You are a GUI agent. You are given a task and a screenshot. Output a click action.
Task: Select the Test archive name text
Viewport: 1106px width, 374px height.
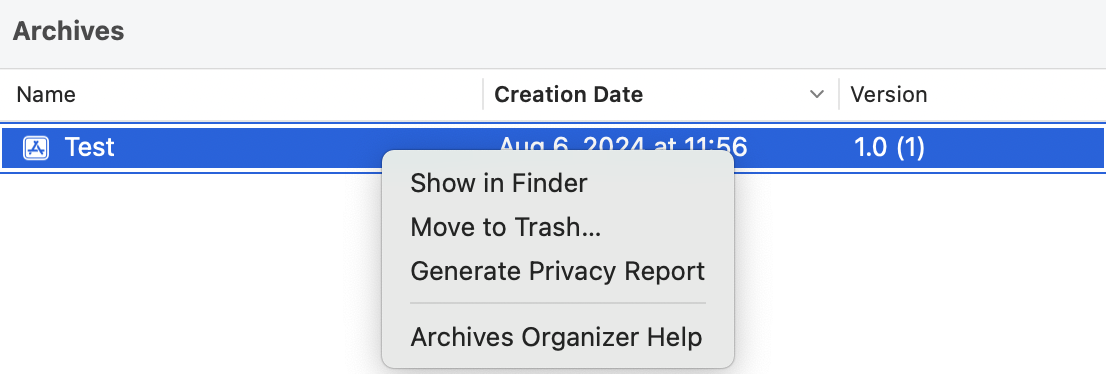tap(90, 147)
